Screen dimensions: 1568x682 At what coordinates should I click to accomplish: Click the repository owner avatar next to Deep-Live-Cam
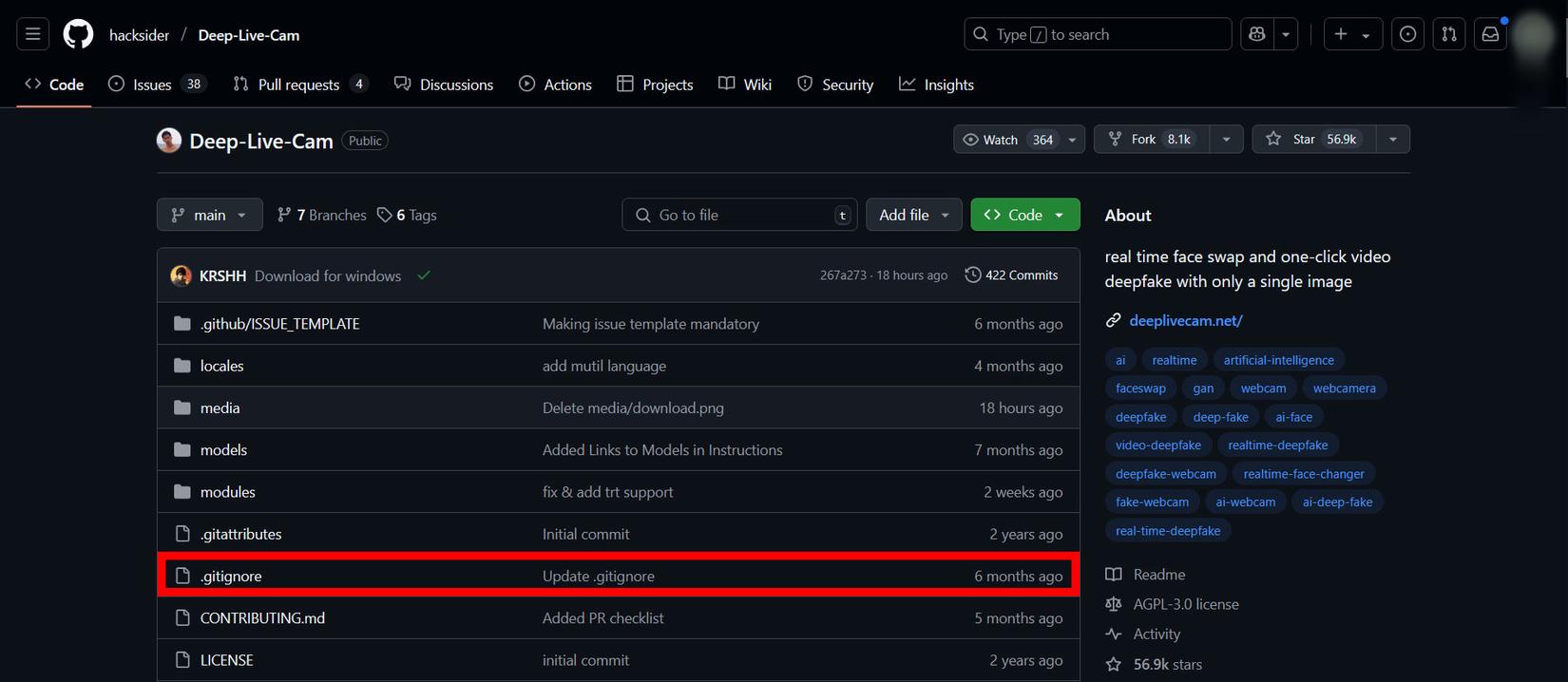[169, 141]
